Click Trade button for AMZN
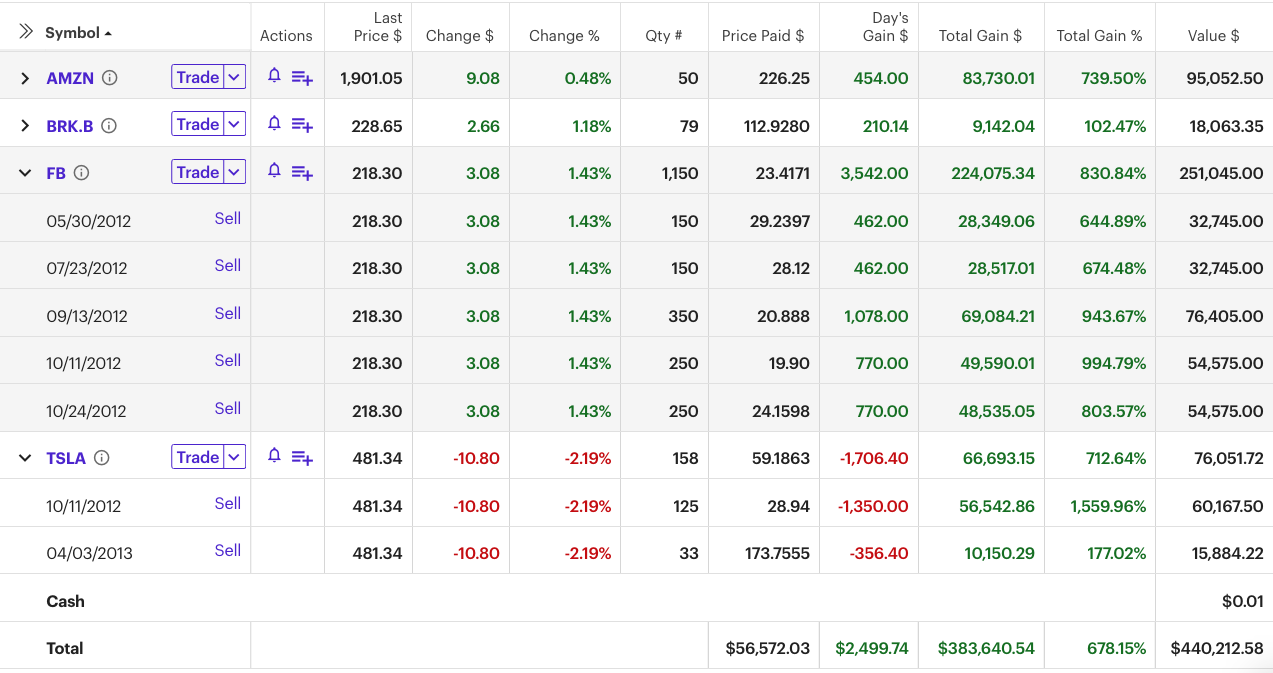The image size is (1273, 673). coord(198,77)
